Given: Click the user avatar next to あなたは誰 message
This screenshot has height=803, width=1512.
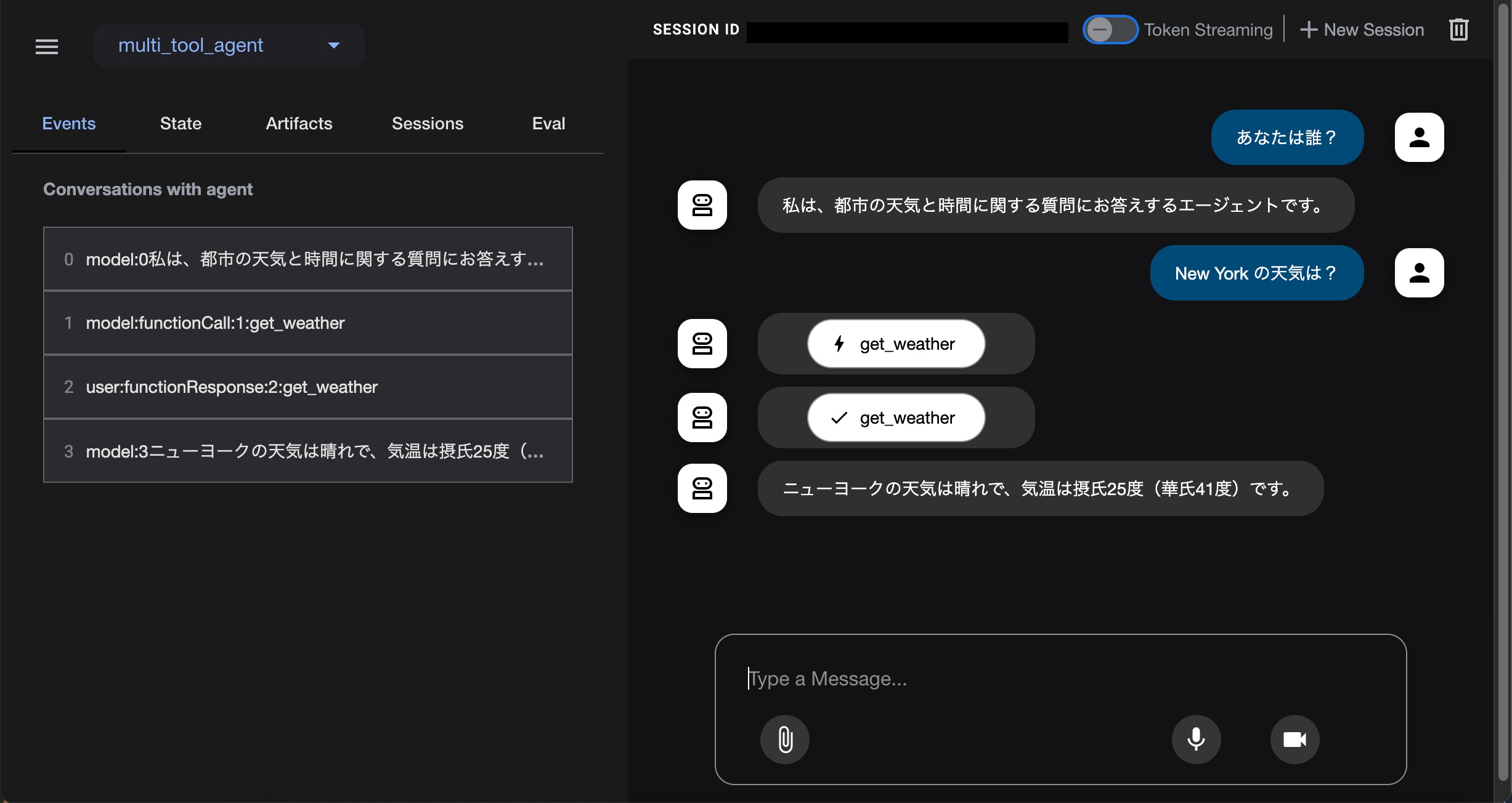Looking at the screenshot, I should (x=1419, y=137).
